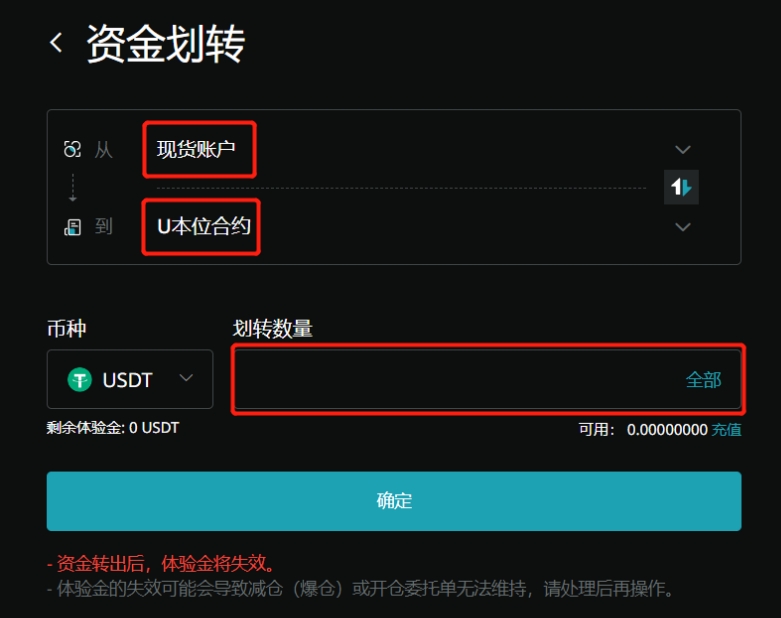Click the spot account icon beside 从
This screenshot has height=618, width=781.
click(x=72, y=149)
